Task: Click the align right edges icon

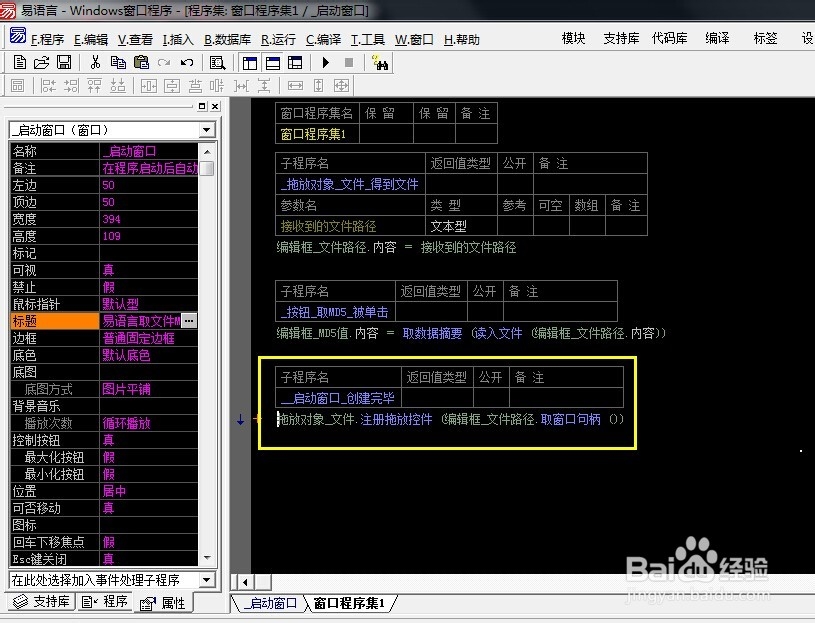Action: (71, 86)
